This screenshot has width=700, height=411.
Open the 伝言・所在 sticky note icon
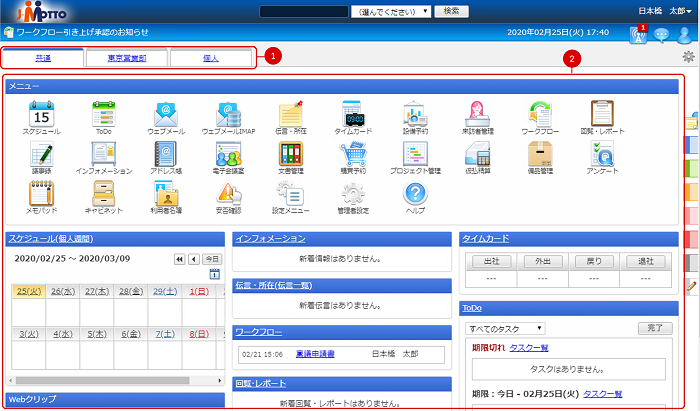point(291,114)
